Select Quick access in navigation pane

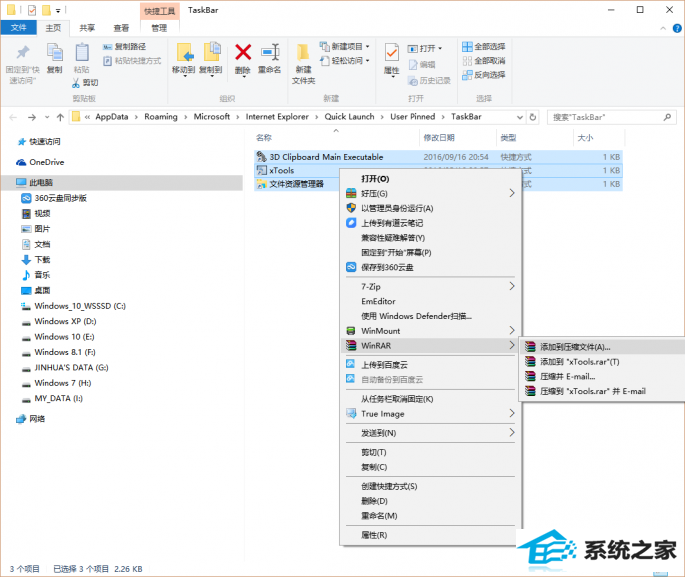tap(38, 142)
